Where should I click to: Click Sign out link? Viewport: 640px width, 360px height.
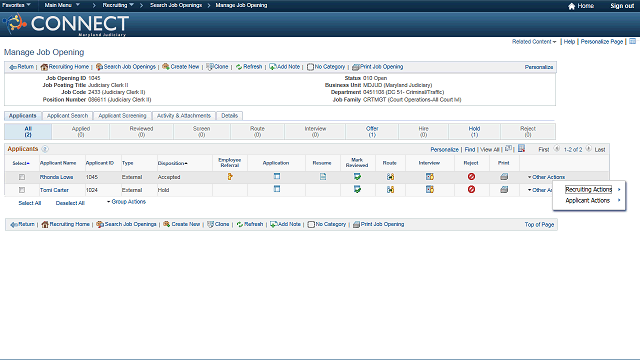(x=622, y=6)
